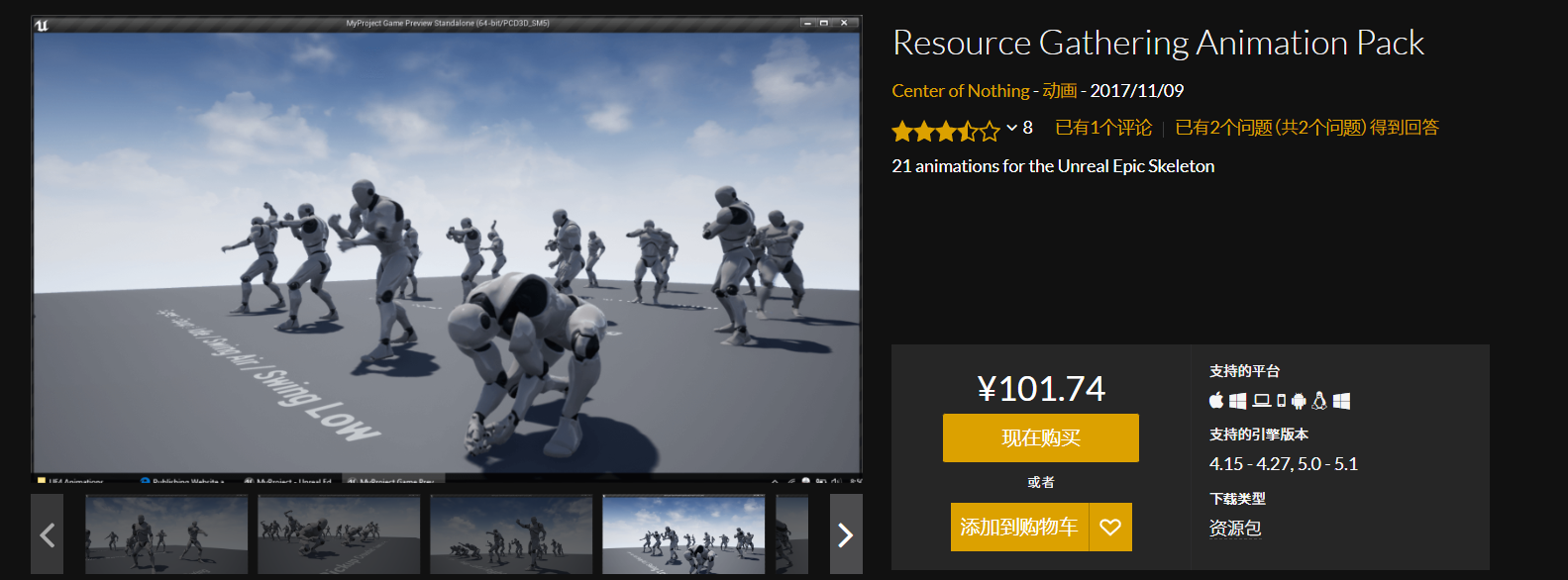Image resolution: width=1568 pixels, height=580 pixels.
Task: Click the 支持的平台 heading
Action: [1245, 371]
